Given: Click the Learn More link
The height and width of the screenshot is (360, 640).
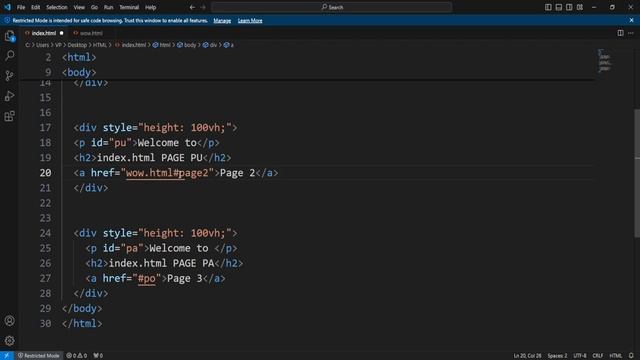Looking at the screenshot, I should (250, 20).
